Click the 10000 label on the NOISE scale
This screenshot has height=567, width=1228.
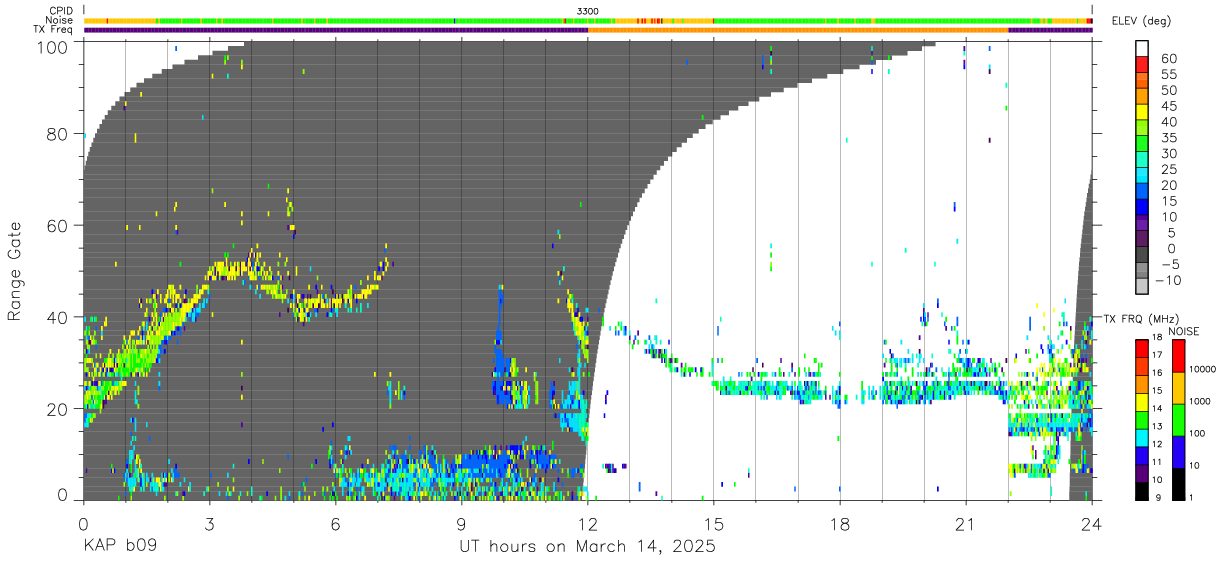[x=1203, y=370]
